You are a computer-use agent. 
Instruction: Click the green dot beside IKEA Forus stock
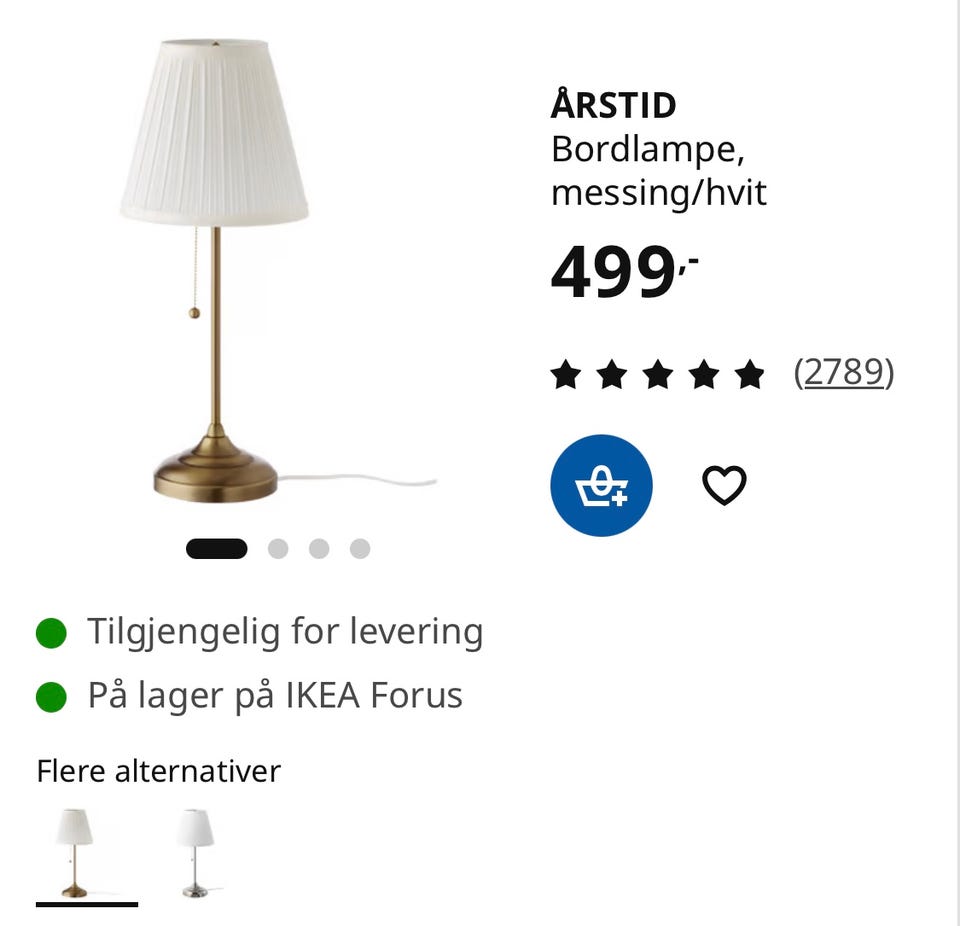point(51,697)
